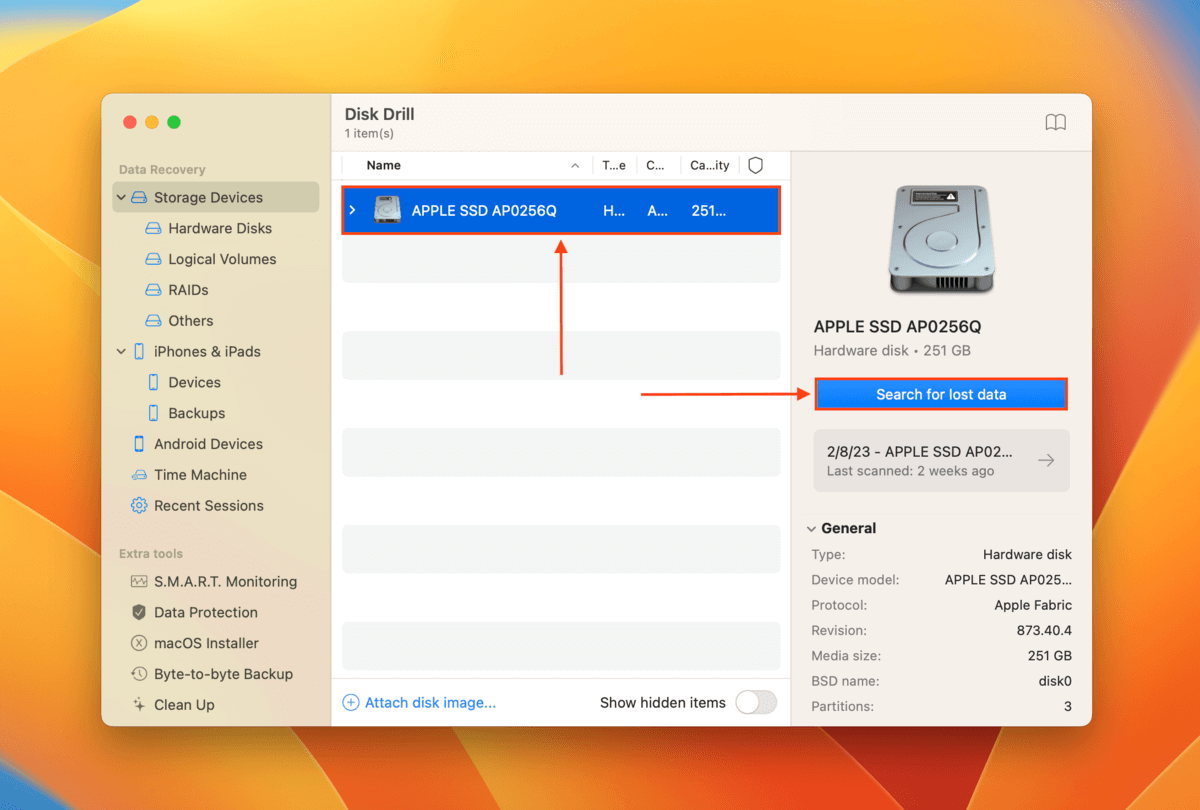Screen dimensions: 1200x810
Task: Click Search for lost data button
Action: pyautogui.click(x=941, y=395)
